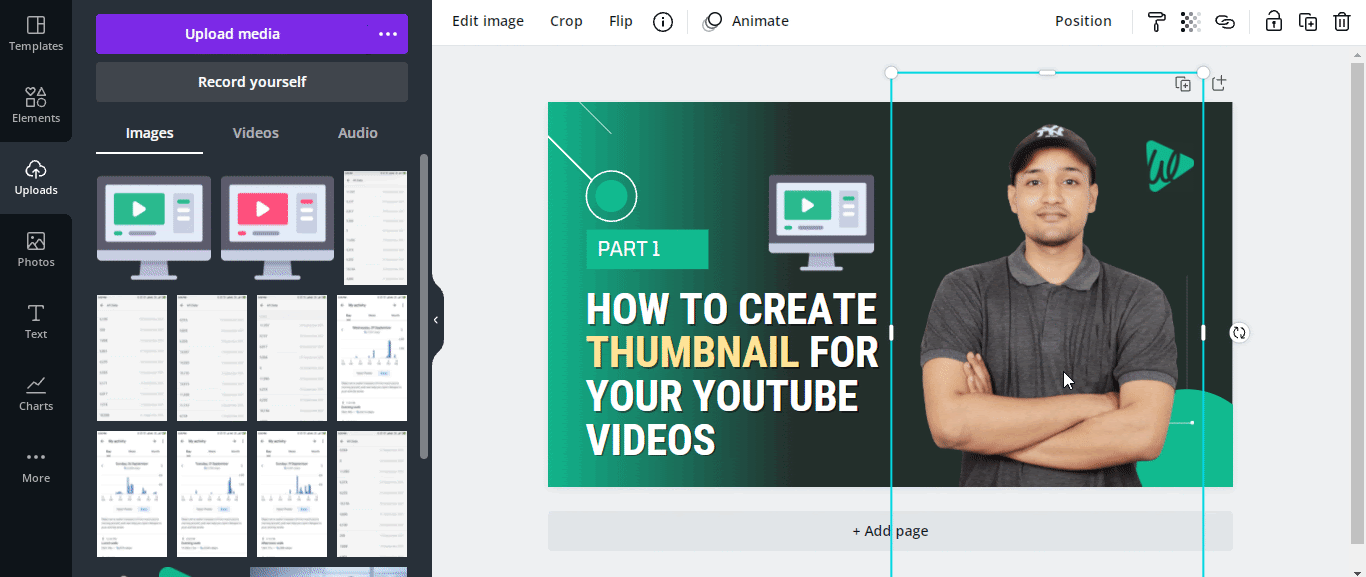Click Flip in the toolbar
This screenshot has width=1366, height=577.
(621, 21)
